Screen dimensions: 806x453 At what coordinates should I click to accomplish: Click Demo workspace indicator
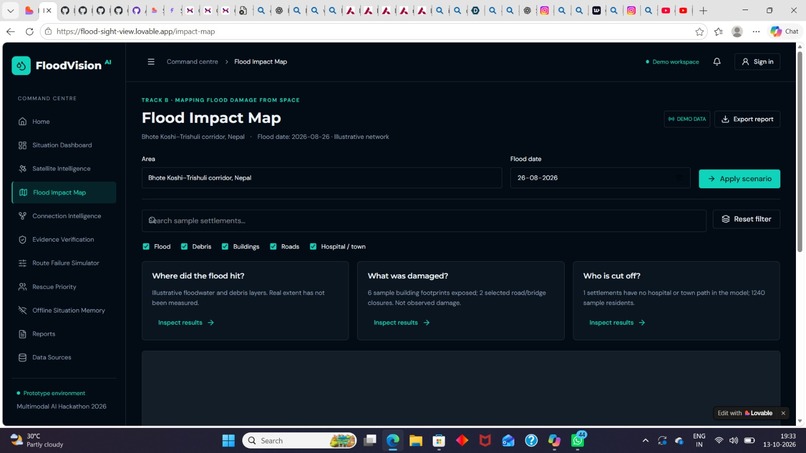pos(672,62)
